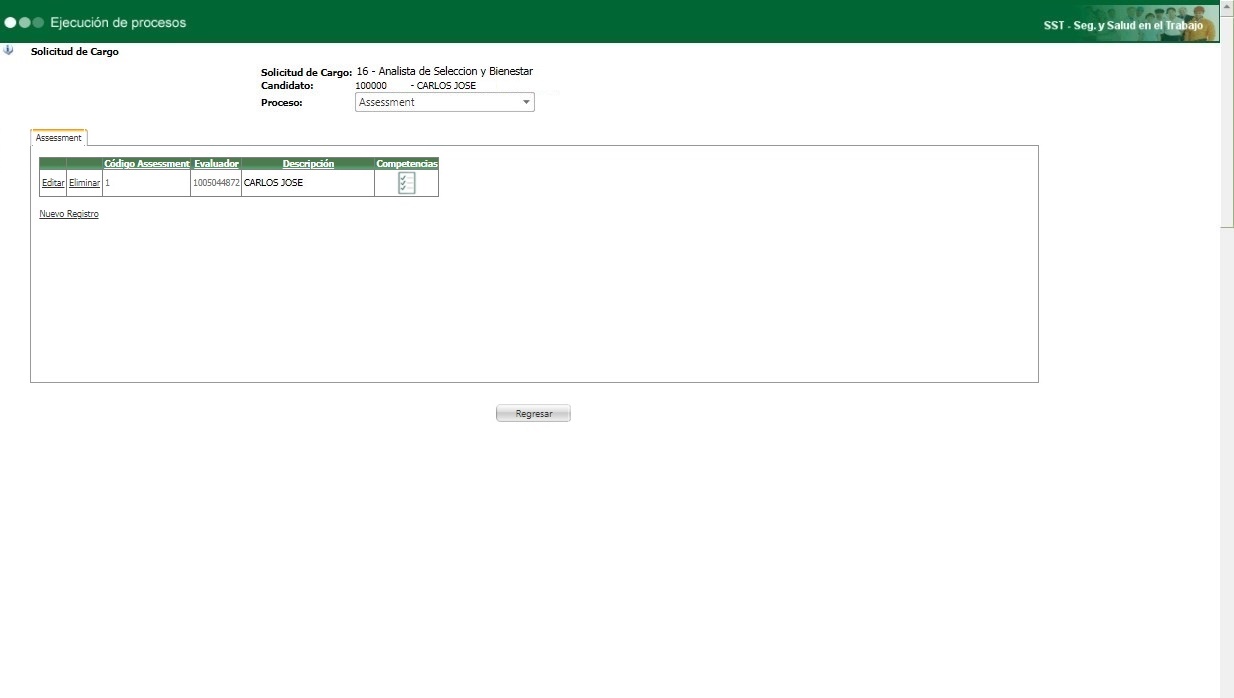Viewport: 1234px width, 698px height.
Task: Open the Competencias checklist icon
Action: [x=406, y=183]
